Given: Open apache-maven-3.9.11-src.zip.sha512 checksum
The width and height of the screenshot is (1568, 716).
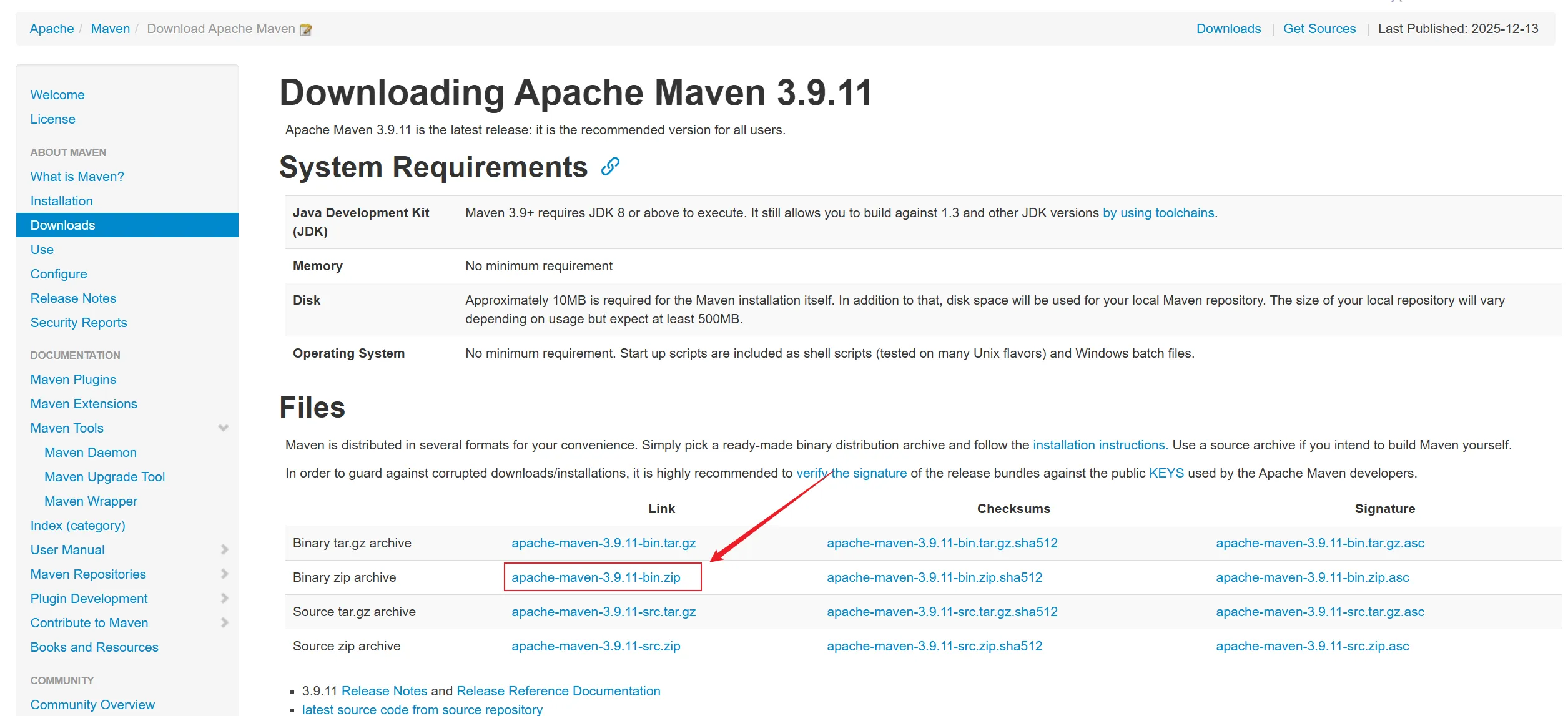Looking at the screenshot, I should tap(934, 646).
